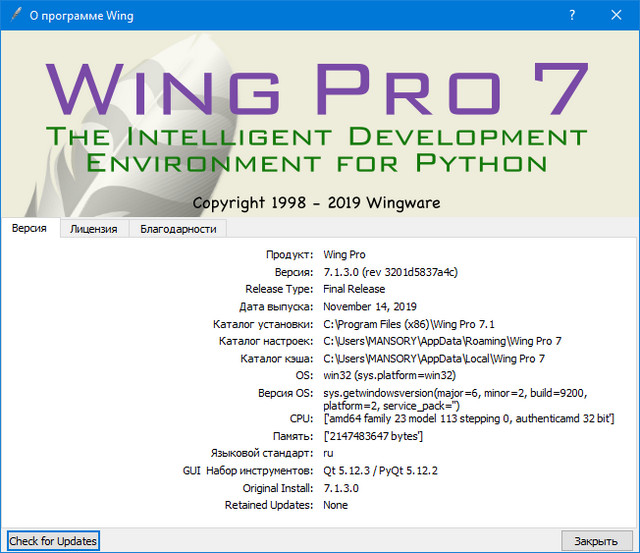Click the 'GUI Набор инструментов:' label
Screen dimensions: 640x553
point(248,471)
